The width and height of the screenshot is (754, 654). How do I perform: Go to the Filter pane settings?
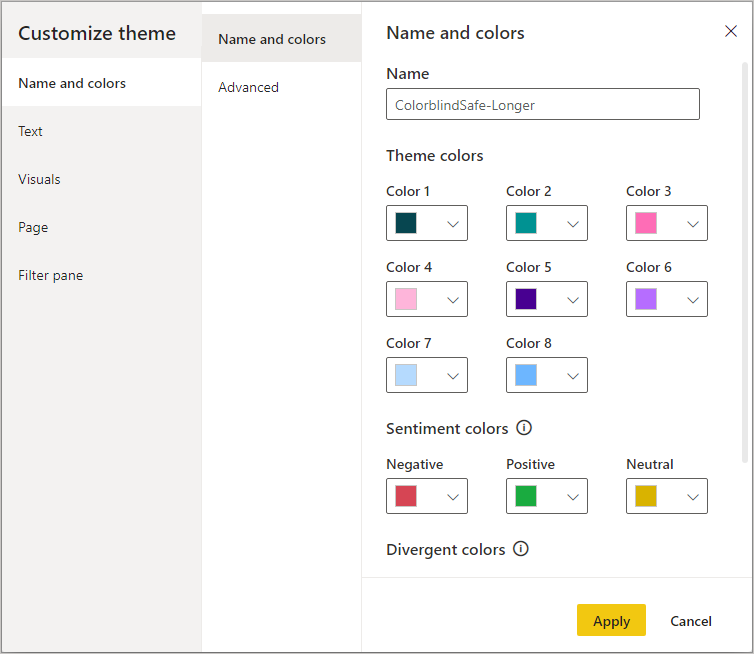[51, 275]
